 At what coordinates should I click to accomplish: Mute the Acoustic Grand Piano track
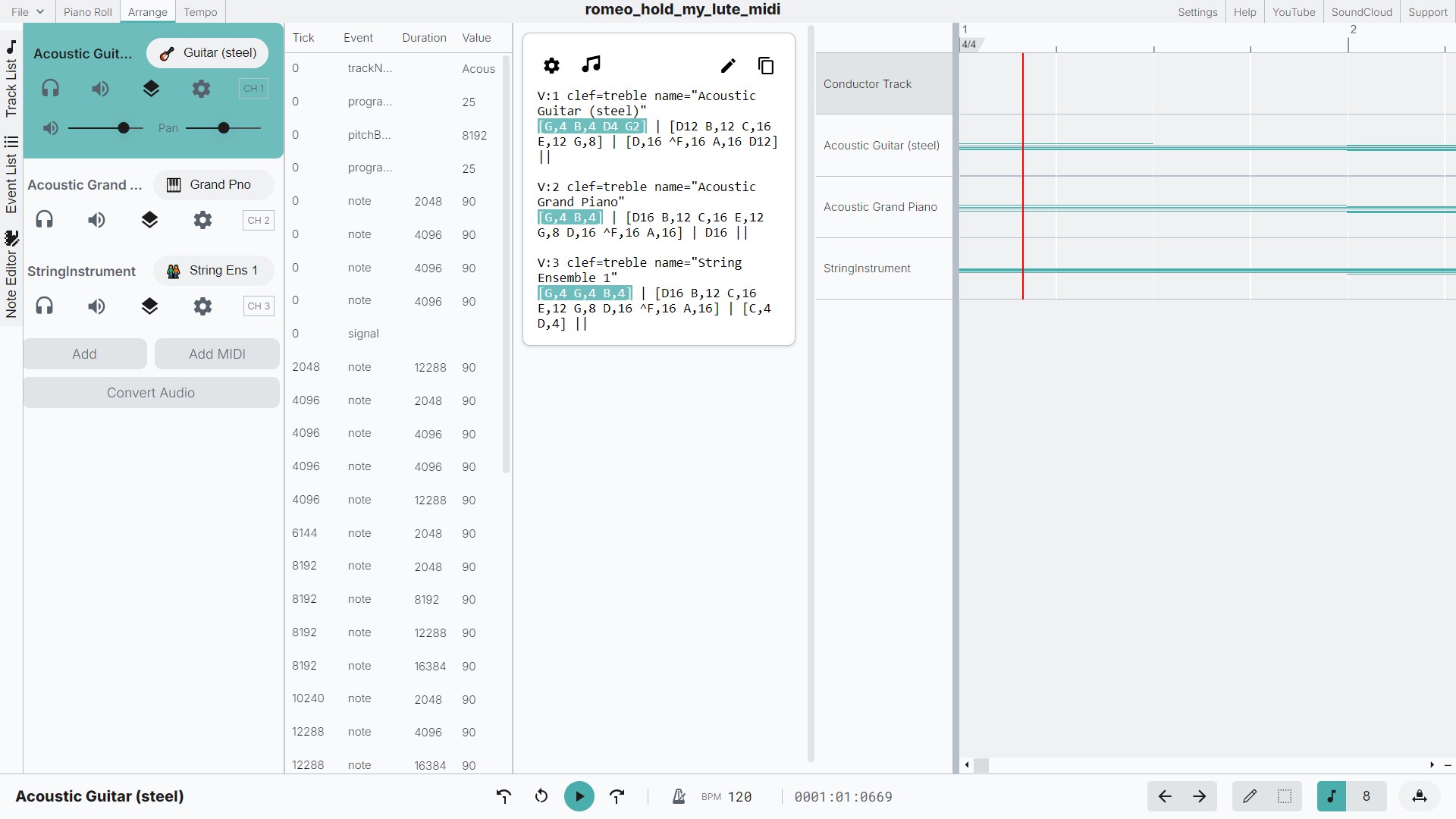pos(96,220)
